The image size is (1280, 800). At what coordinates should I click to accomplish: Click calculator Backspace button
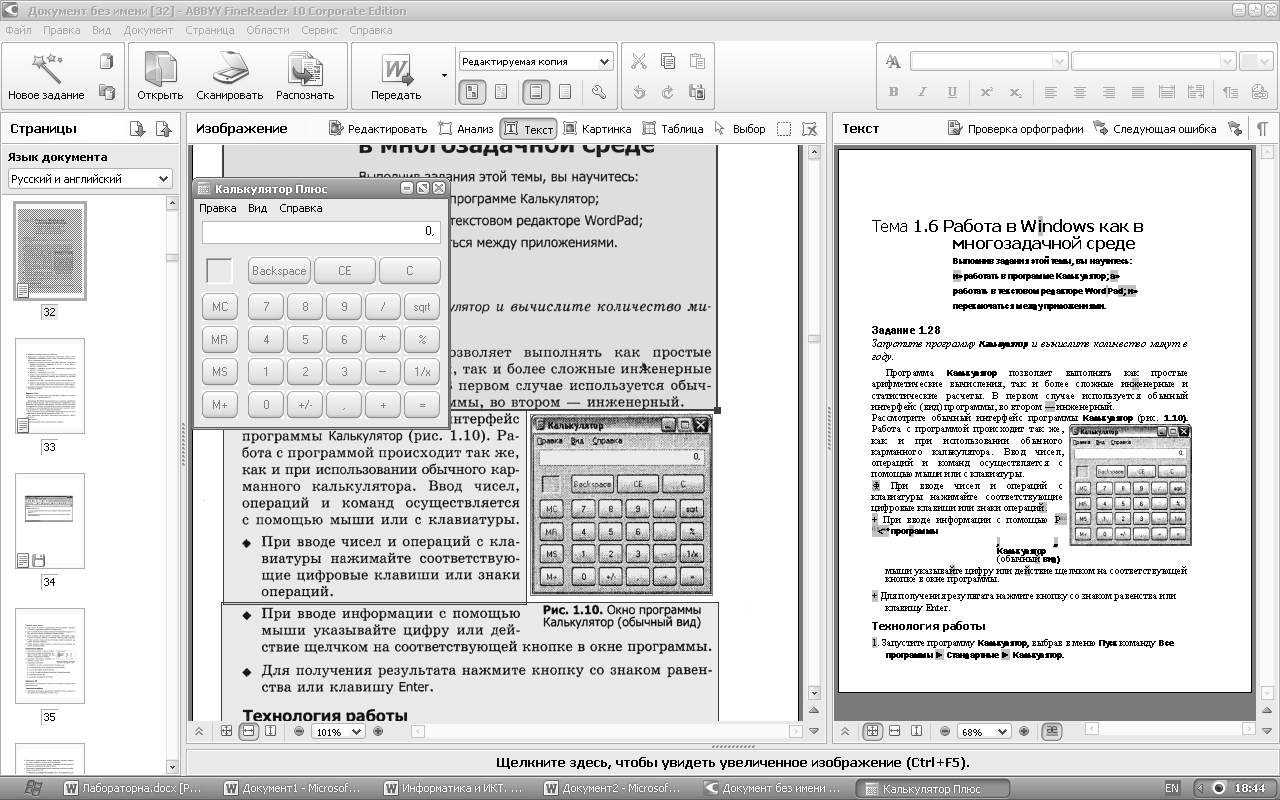pos(279,270)
